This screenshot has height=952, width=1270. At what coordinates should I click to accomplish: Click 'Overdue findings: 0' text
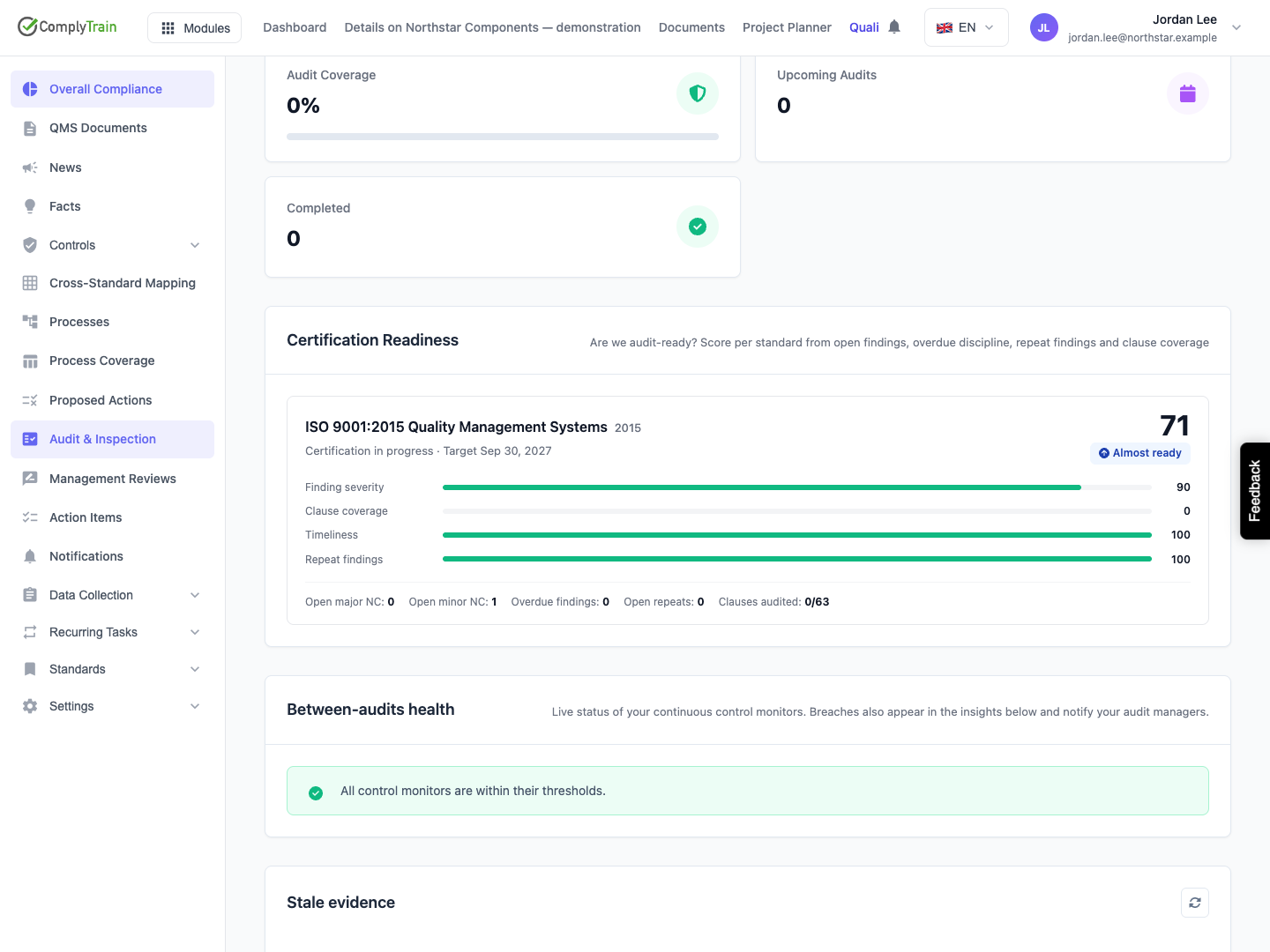coord(560,602)
